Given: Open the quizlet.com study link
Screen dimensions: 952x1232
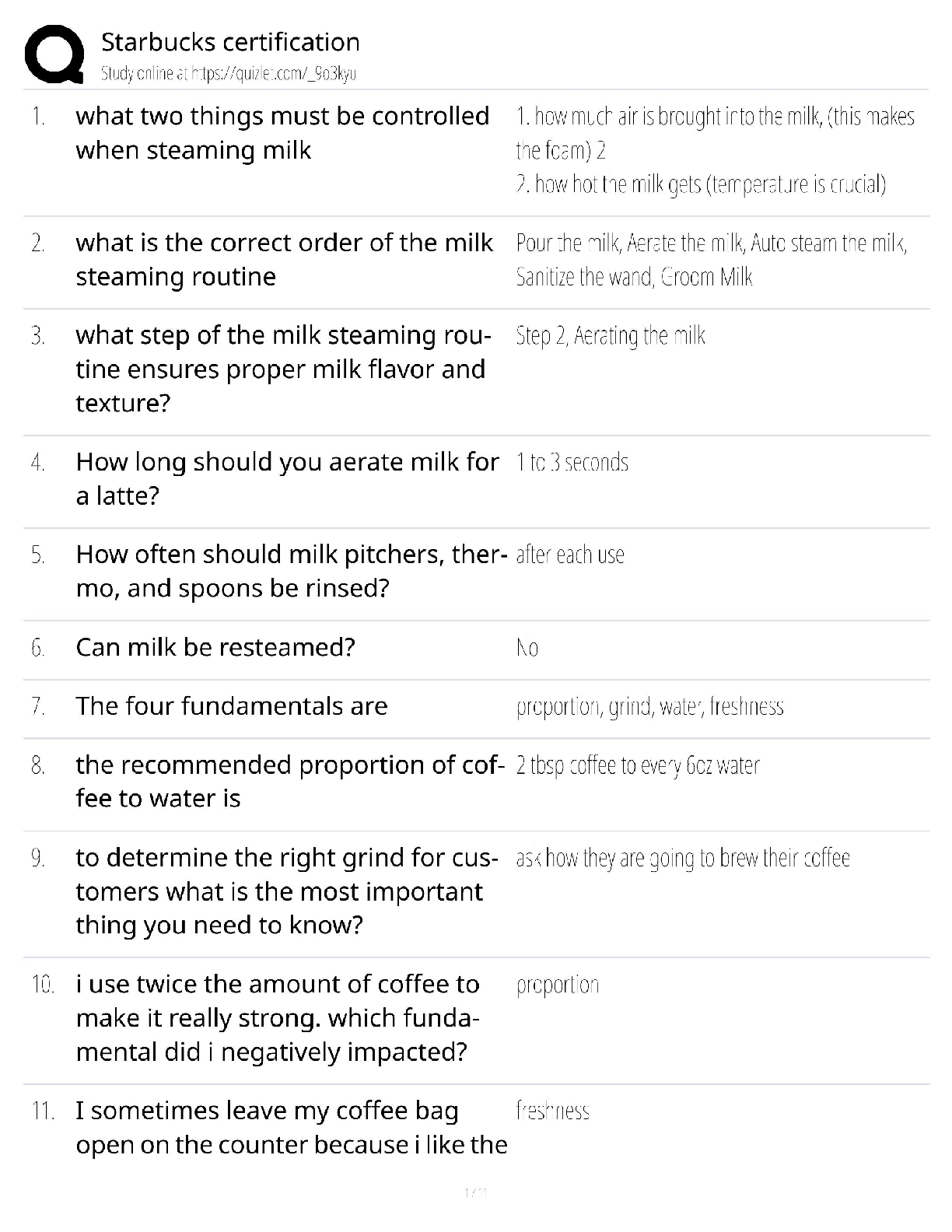Looking at the screenshot, I should (x=229, y=74).
